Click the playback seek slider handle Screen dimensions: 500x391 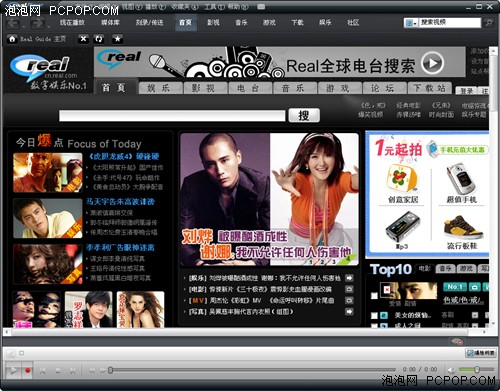point(110,370)
